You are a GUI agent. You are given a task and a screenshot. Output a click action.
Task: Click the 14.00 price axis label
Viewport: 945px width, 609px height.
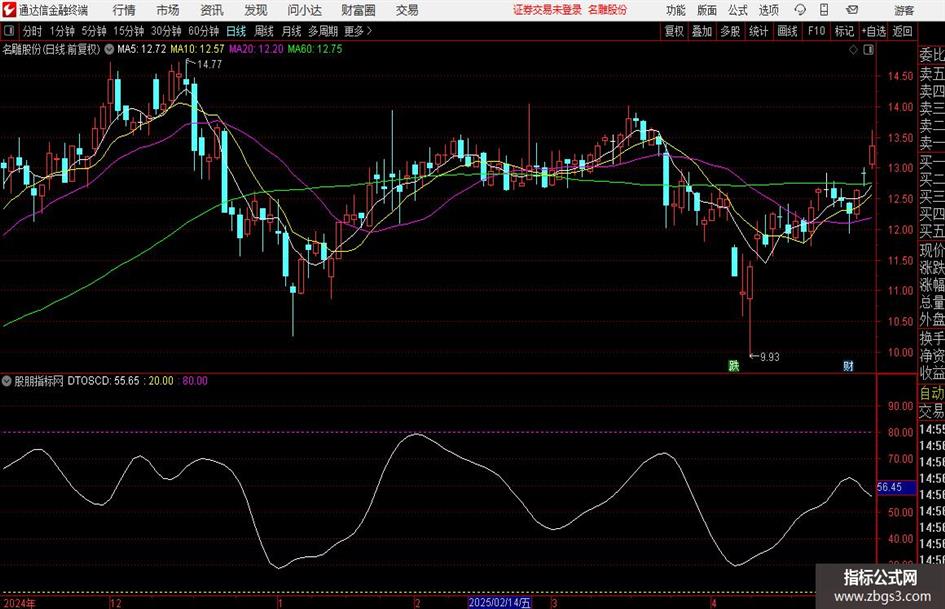pos(900,107)
